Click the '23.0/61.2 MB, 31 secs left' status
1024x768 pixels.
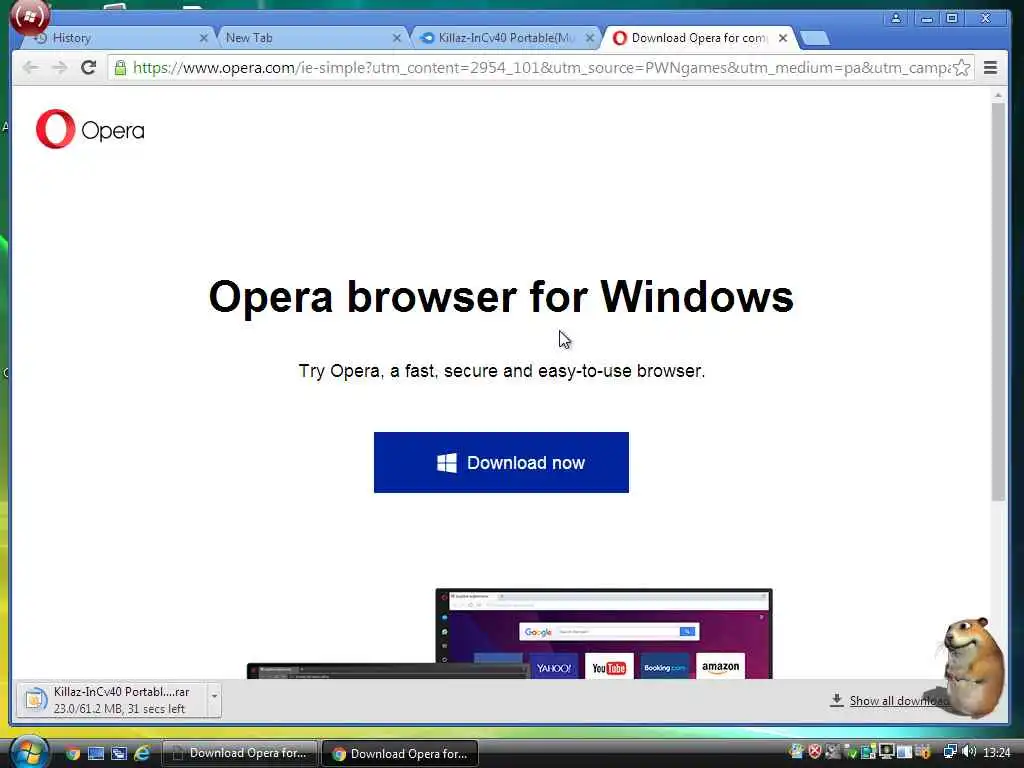pyautogui.click(x=119, y=709)
